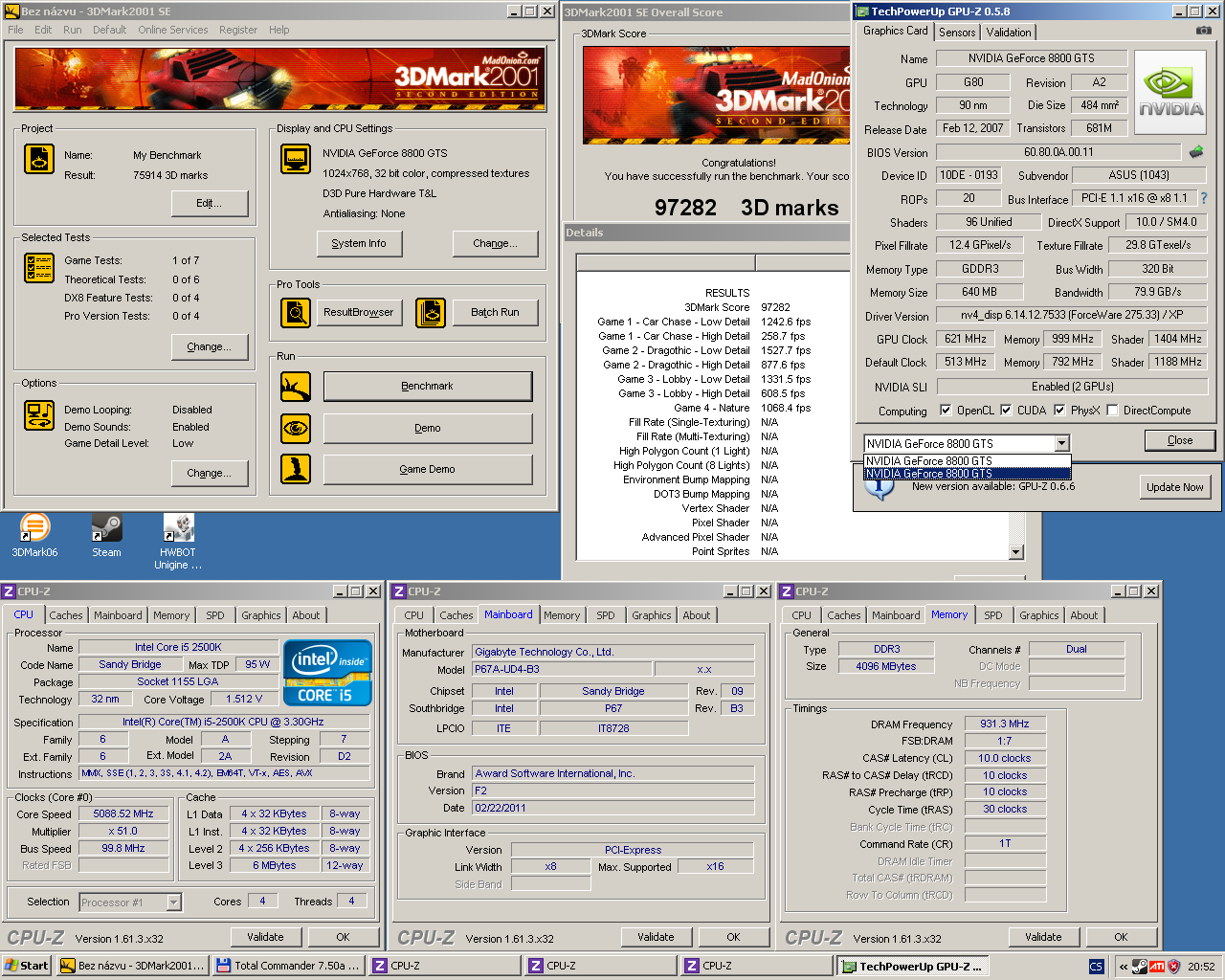The height and width of the screenshot is (980, 1225).
Task: Click the DRAM Frequency value 931.3 MHz
Action: [1005, 724]
